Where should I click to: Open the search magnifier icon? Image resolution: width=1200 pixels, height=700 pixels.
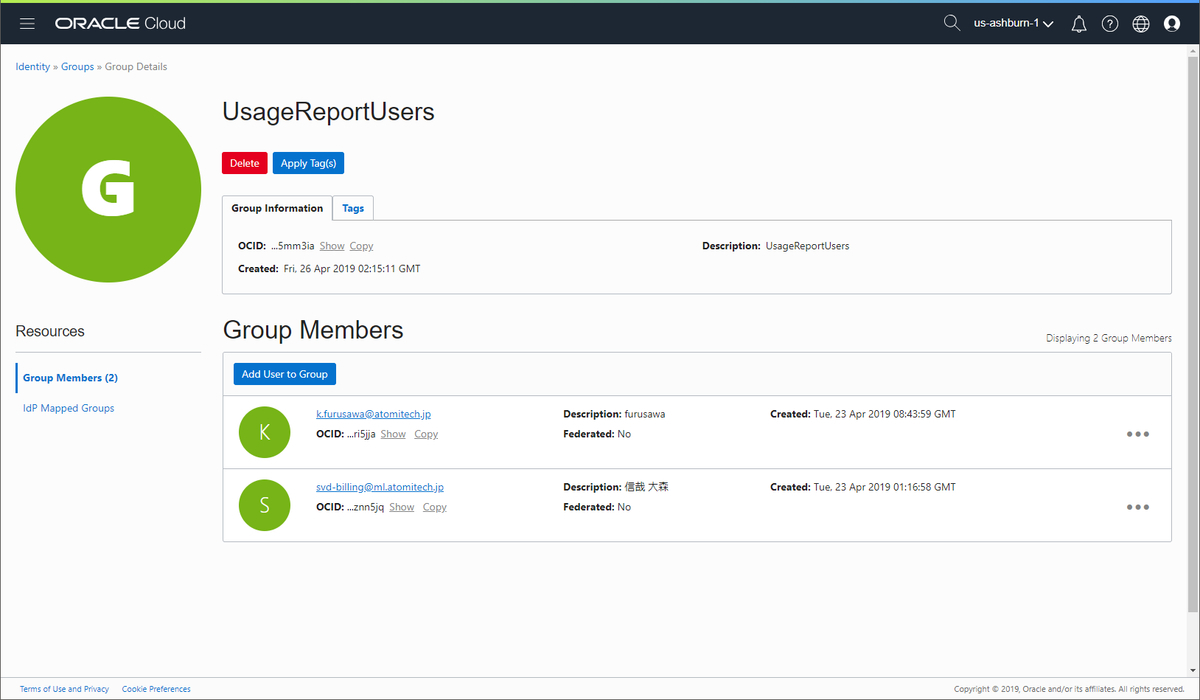pos(951,23)
